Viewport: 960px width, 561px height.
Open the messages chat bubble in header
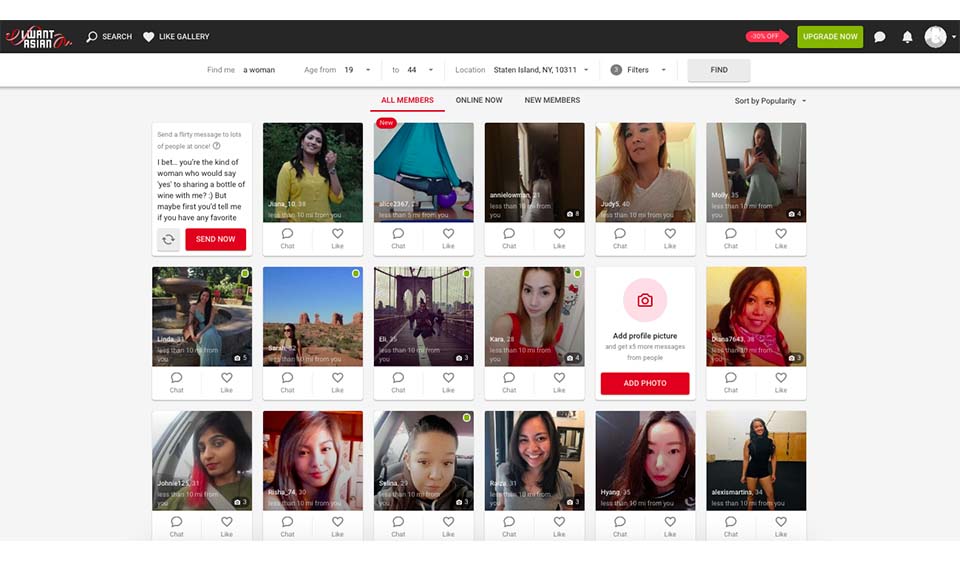click(879, 37)
